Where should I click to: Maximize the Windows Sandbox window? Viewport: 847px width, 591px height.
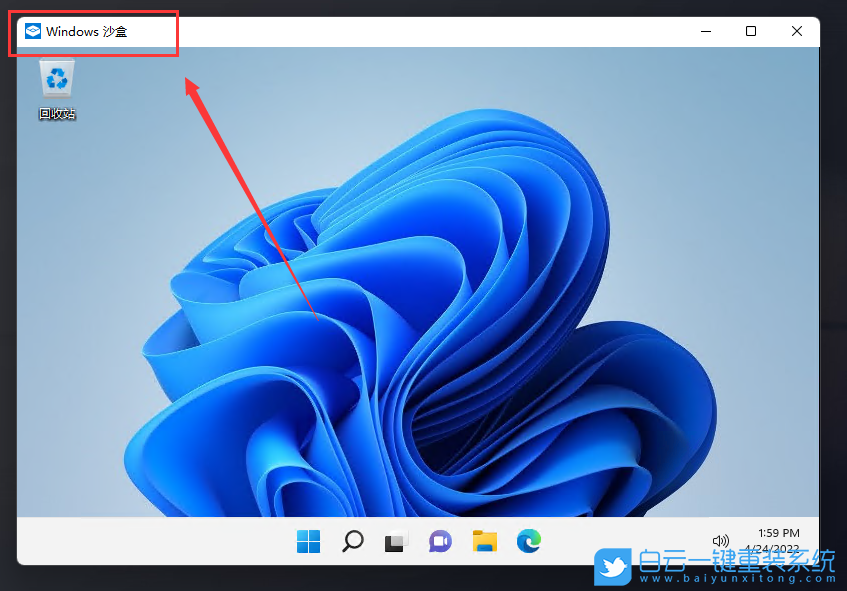(x=751, y=31)
